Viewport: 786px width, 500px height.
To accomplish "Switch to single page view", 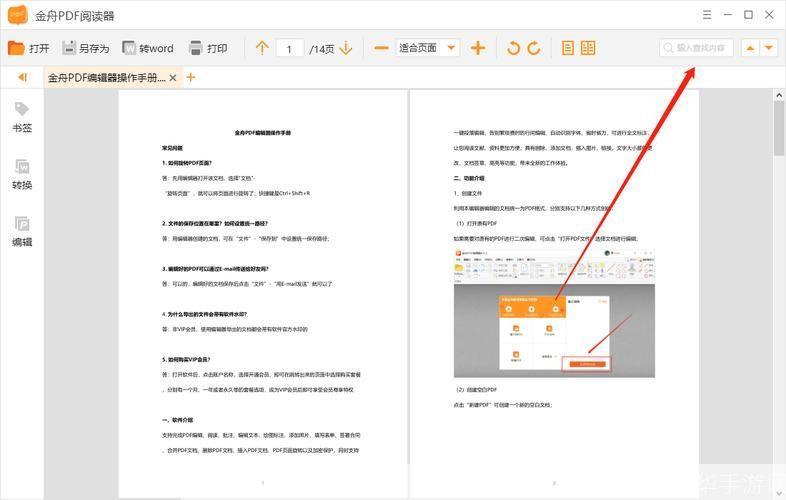I will [x=567, y=48].
